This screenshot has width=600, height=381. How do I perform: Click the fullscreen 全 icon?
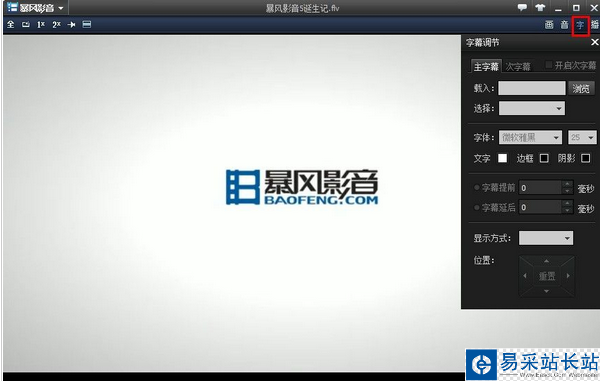tap(11, 24)
